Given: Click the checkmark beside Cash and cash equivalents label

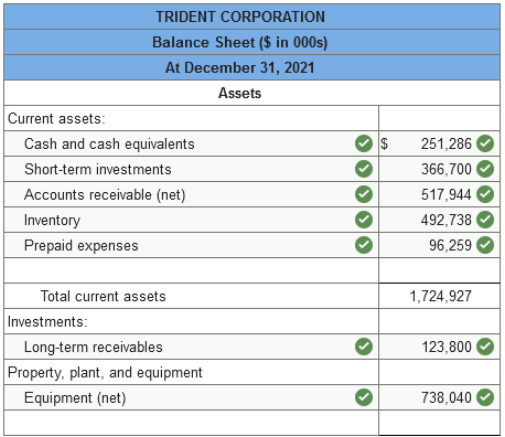Looking at the screenshot, I should (364, 144).
